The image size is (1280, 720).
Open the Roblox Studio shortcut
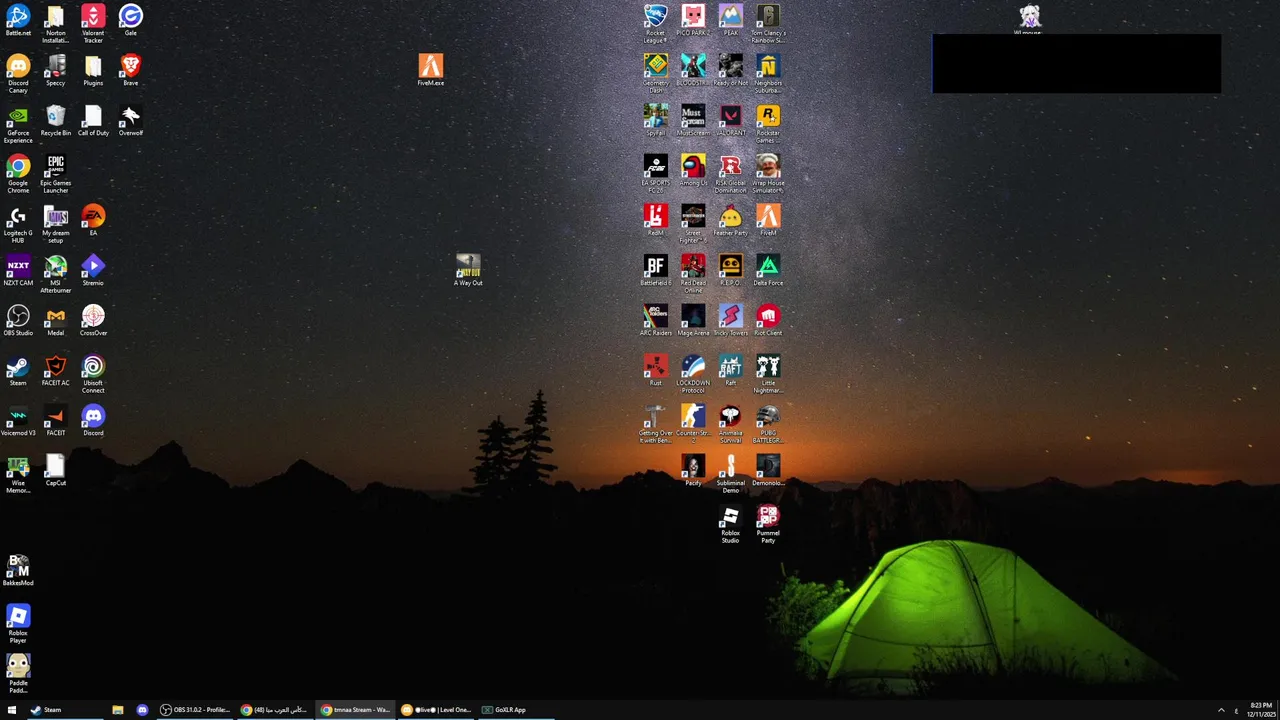(730, 523)
